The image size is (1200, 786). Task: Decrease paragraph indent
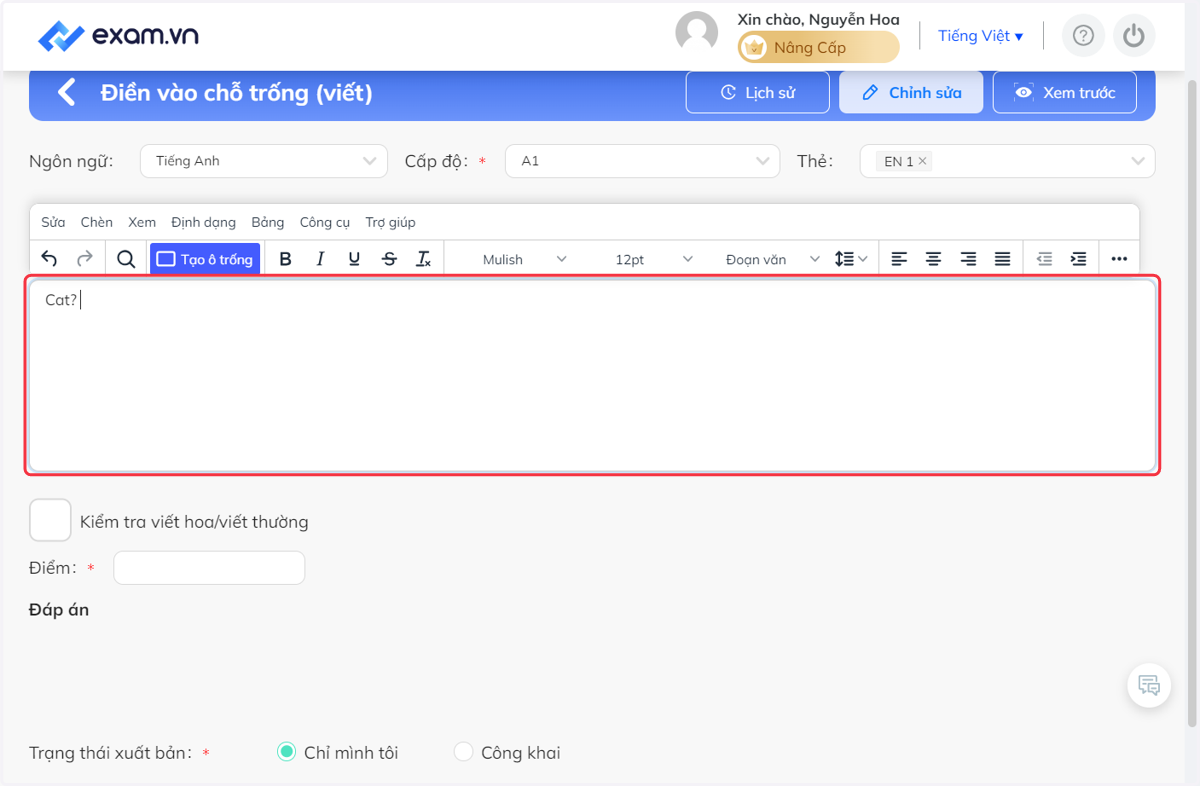(1044, 259)
